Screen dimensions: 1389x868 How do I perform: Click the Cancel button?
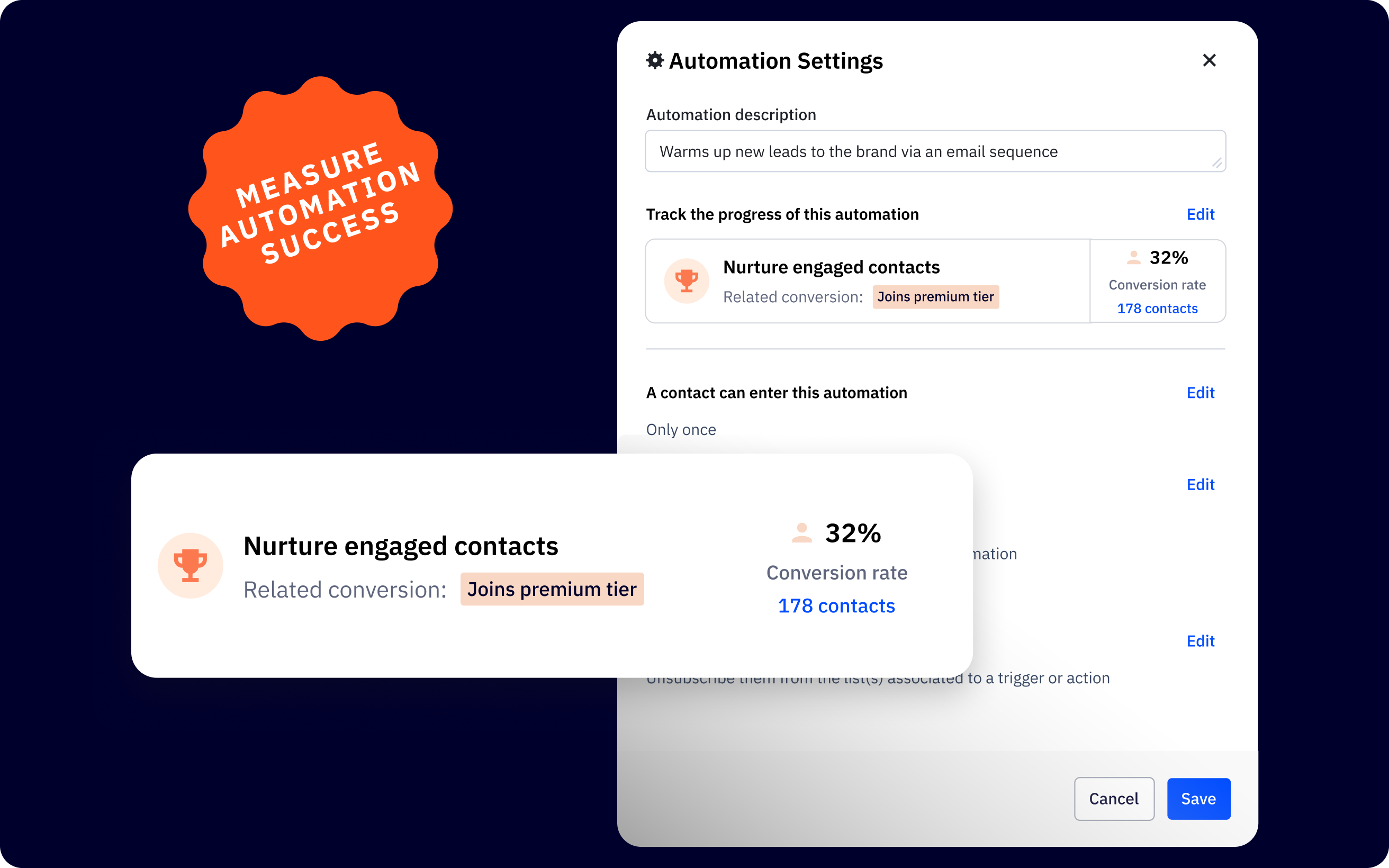point(1114,799)
